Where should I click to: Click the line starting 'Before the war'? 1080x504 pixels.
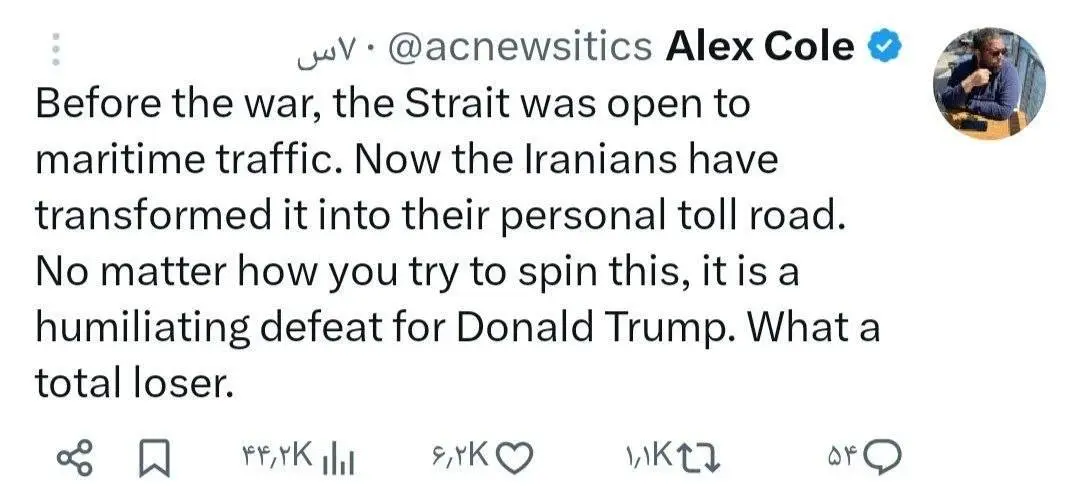[392, 103]
